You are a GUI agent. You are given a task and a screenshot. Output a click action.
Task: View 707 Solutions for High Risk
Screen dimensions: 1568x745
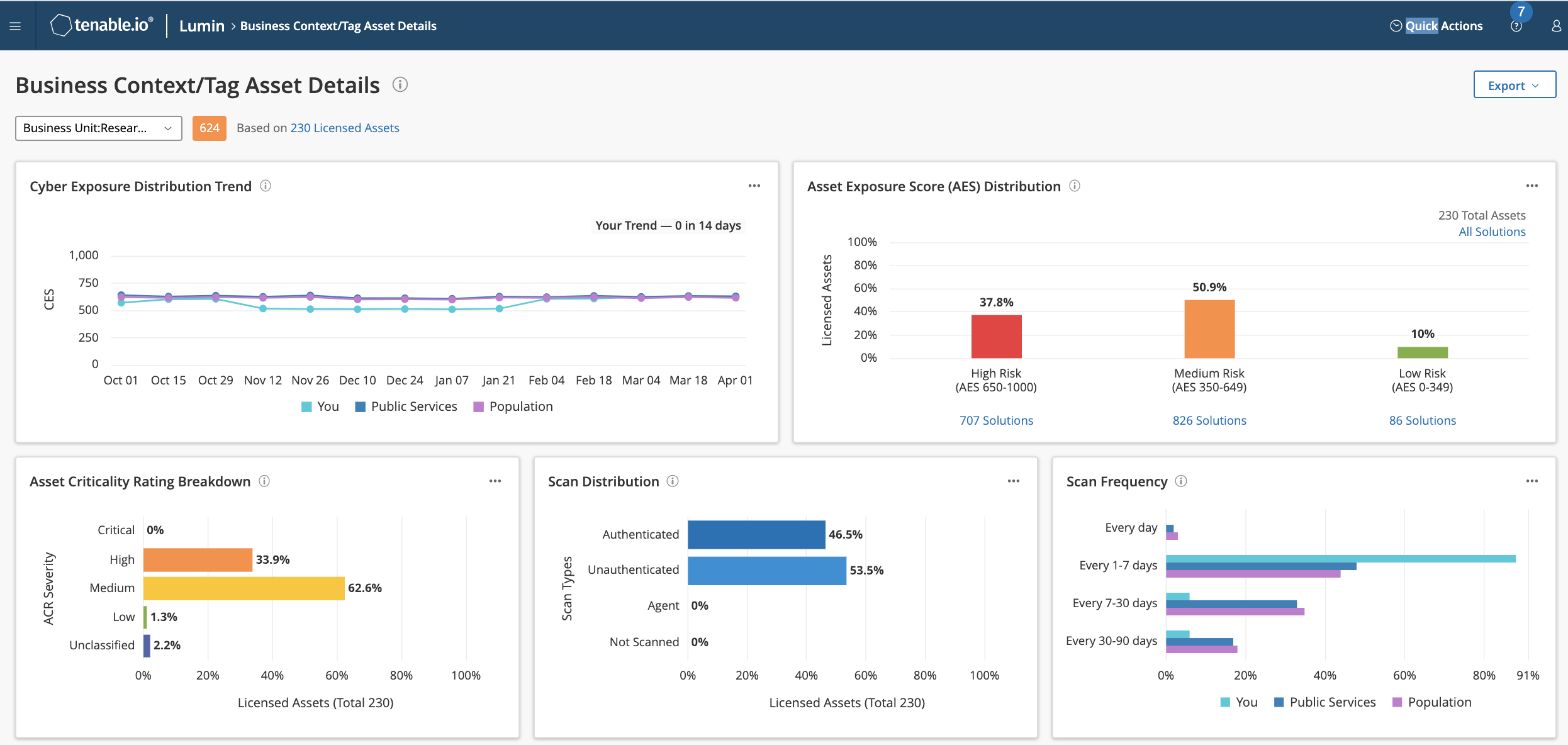tap(996, 420)
